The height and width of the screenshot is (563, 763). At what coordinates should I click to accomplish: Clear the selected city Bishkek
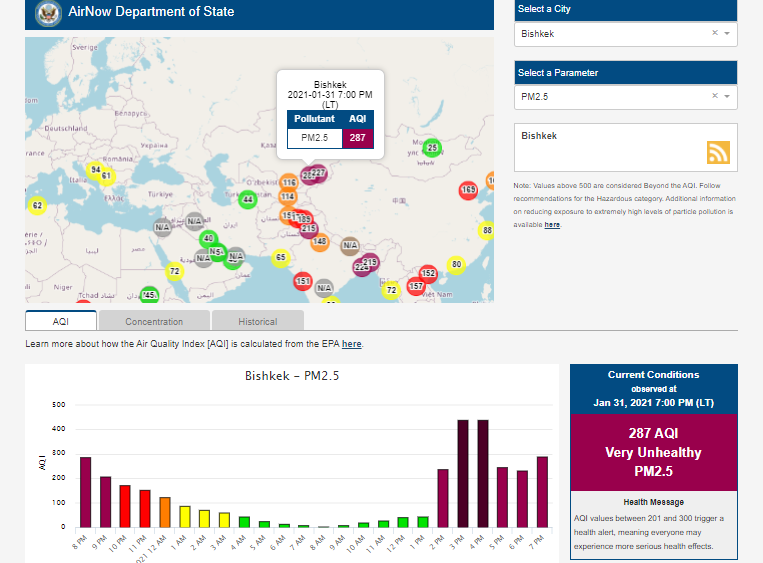point(714,34)
